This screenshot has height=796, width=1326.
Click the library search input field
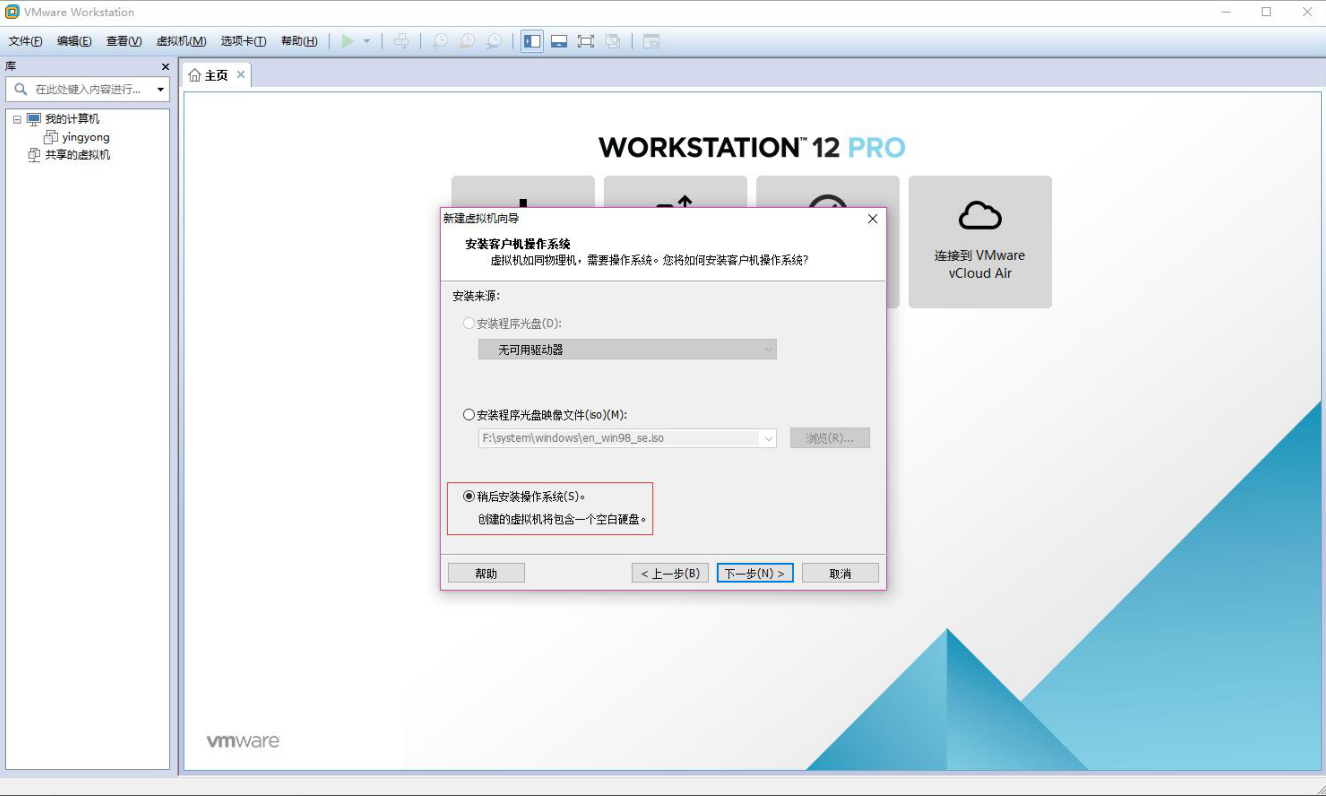click(88, 89)
